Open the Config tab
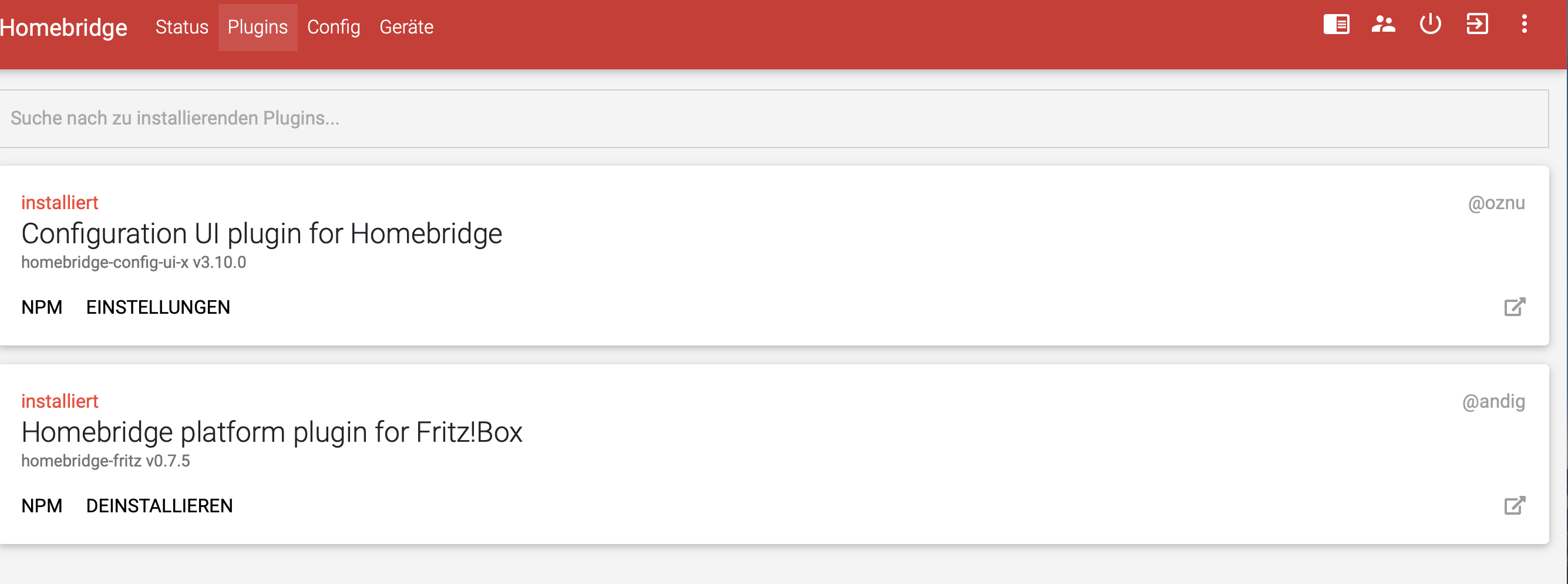Image resolution: width=1568 pixels, height=584 pixels. tap(333, 27)
